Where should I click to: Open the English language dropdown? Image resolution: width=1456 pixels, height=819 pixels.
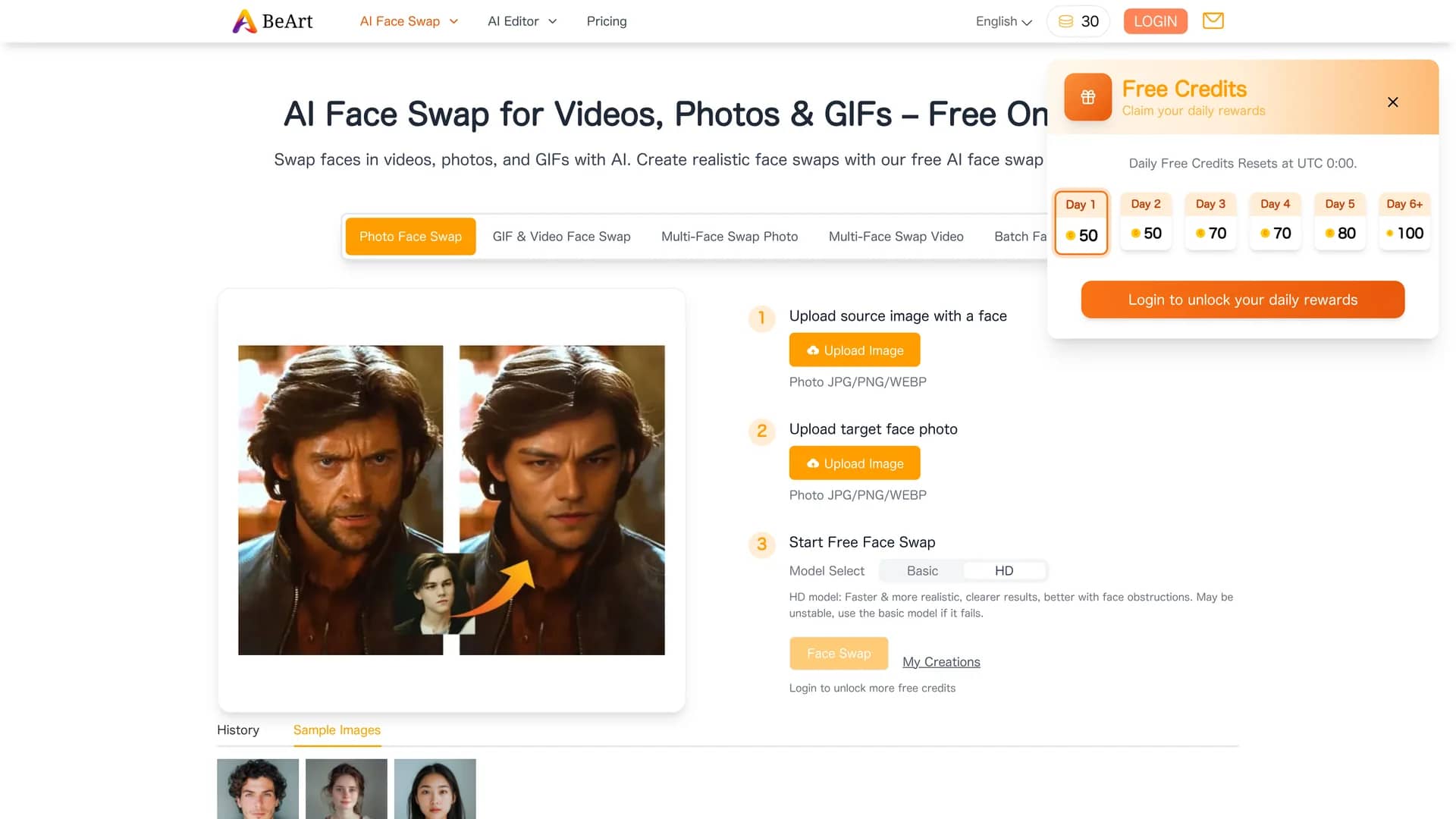point(1003,21)
